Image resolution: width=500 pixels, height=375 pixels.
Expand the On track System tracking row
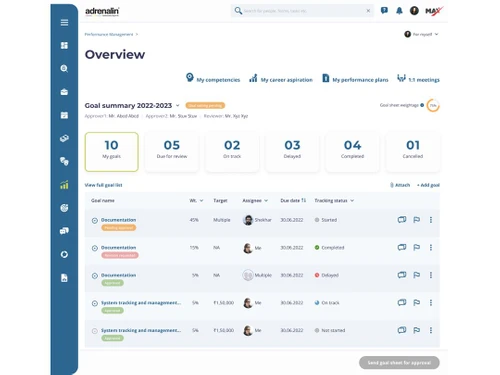click(x=95, y=303)
